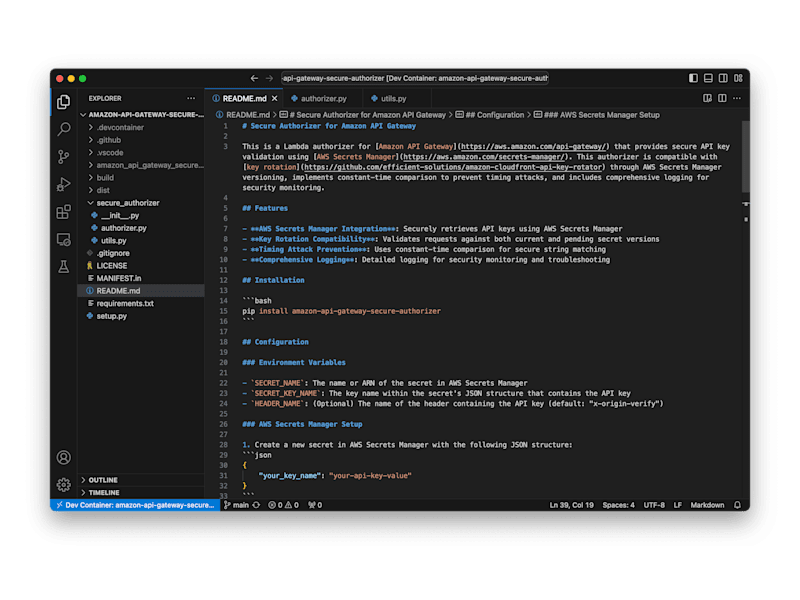Viewport: 800px width, 600px height.
Task: Click the Secure Authorizer breadcrumb segment
Action: (x=363, y=115)
